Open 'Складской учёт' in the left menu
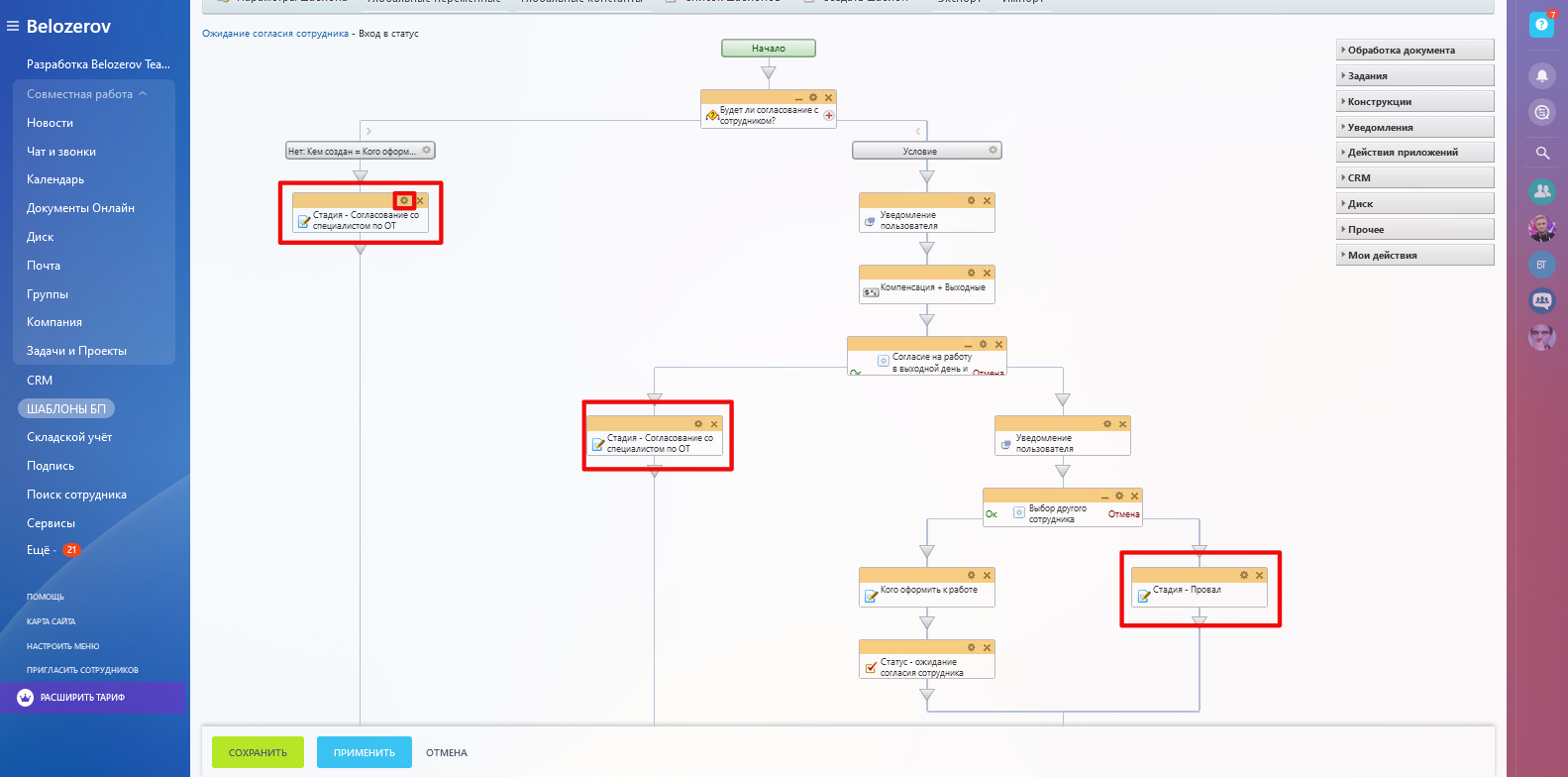 69,437
